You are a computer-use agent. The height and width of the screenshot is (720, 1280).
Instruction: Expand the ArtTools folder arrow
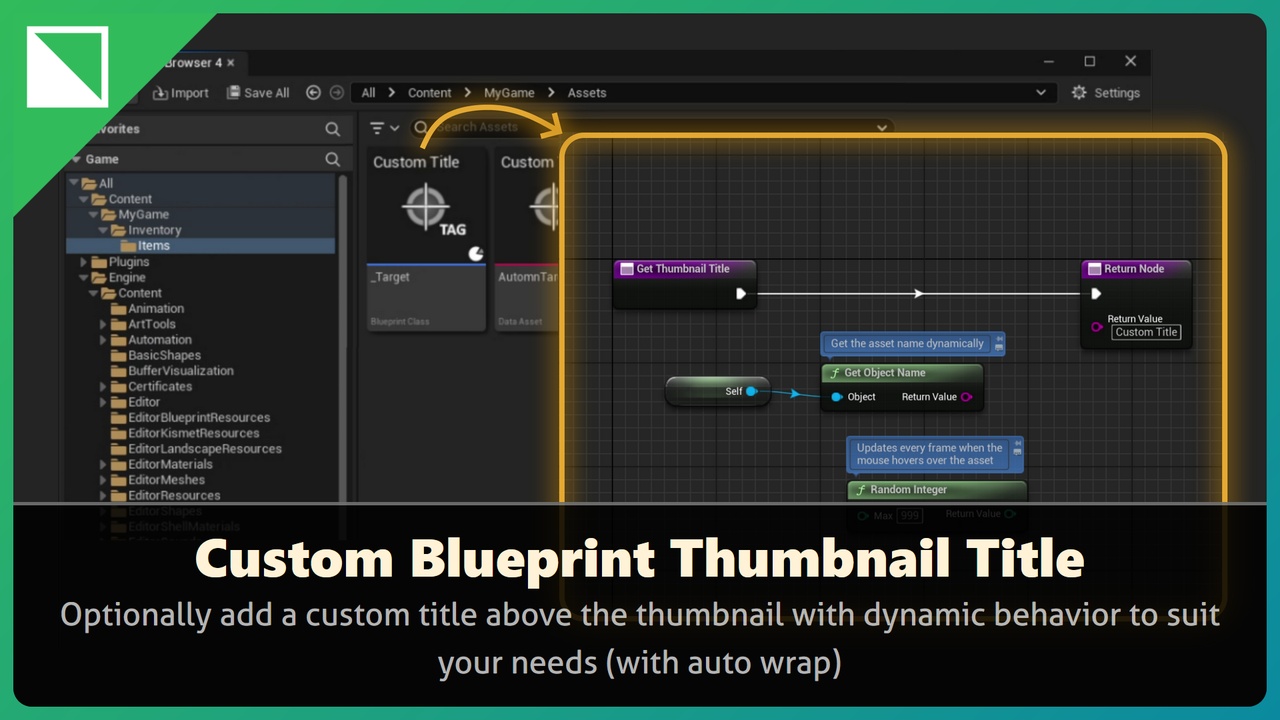[x=103, y=324]
